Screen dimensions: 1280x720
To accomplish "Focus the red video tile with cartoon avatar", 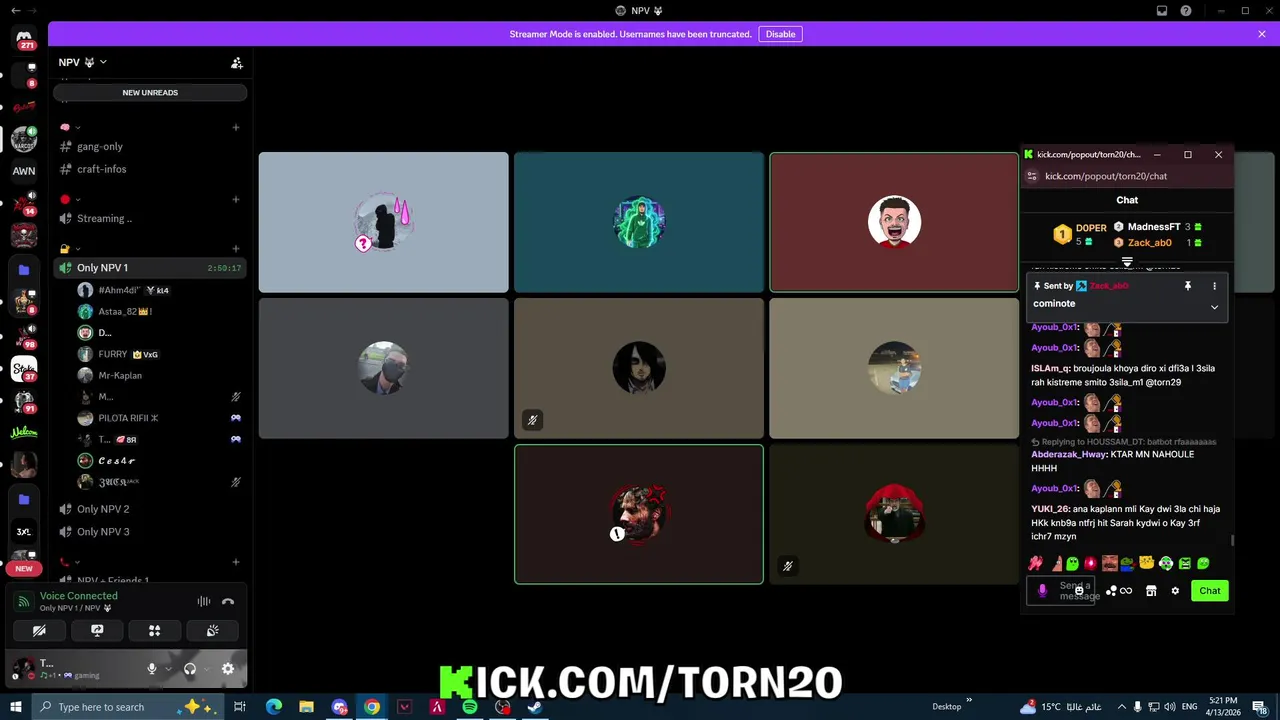I will 894,222.
